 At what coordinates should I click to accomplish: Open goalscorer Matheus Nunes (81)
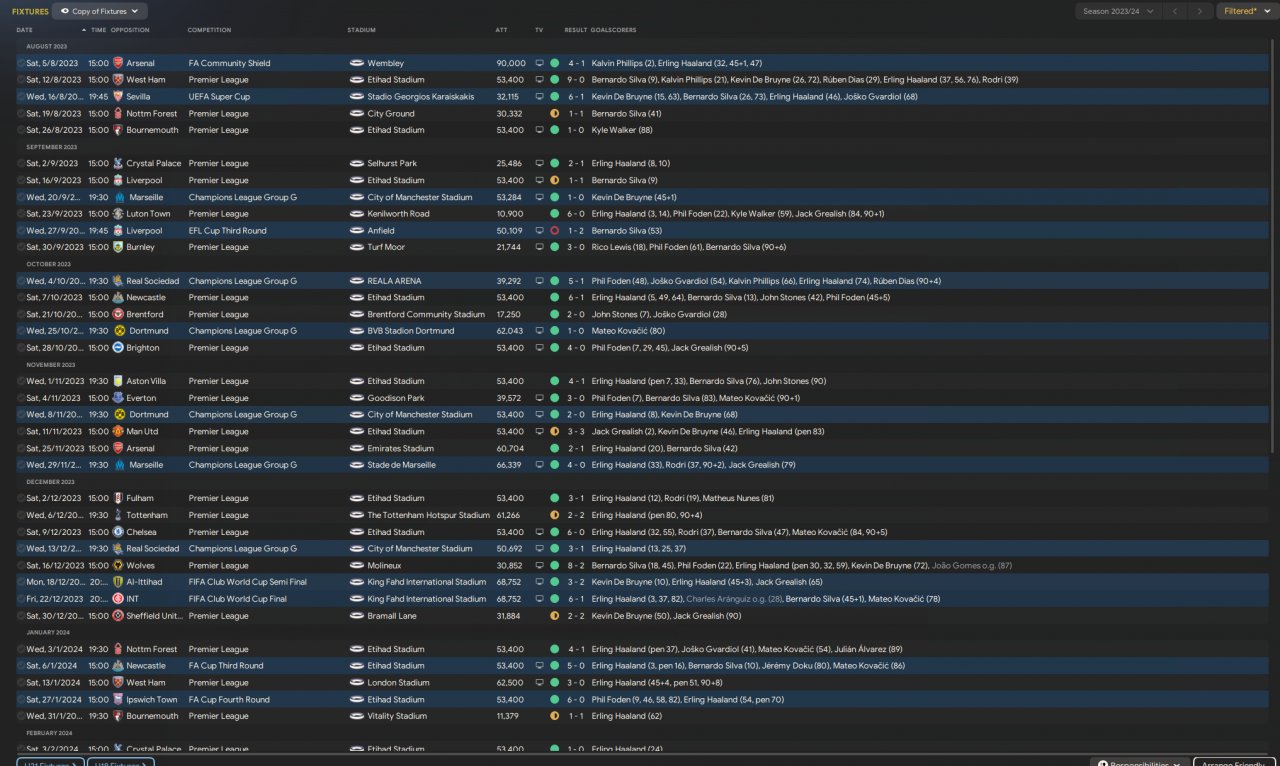pos(739,498)
